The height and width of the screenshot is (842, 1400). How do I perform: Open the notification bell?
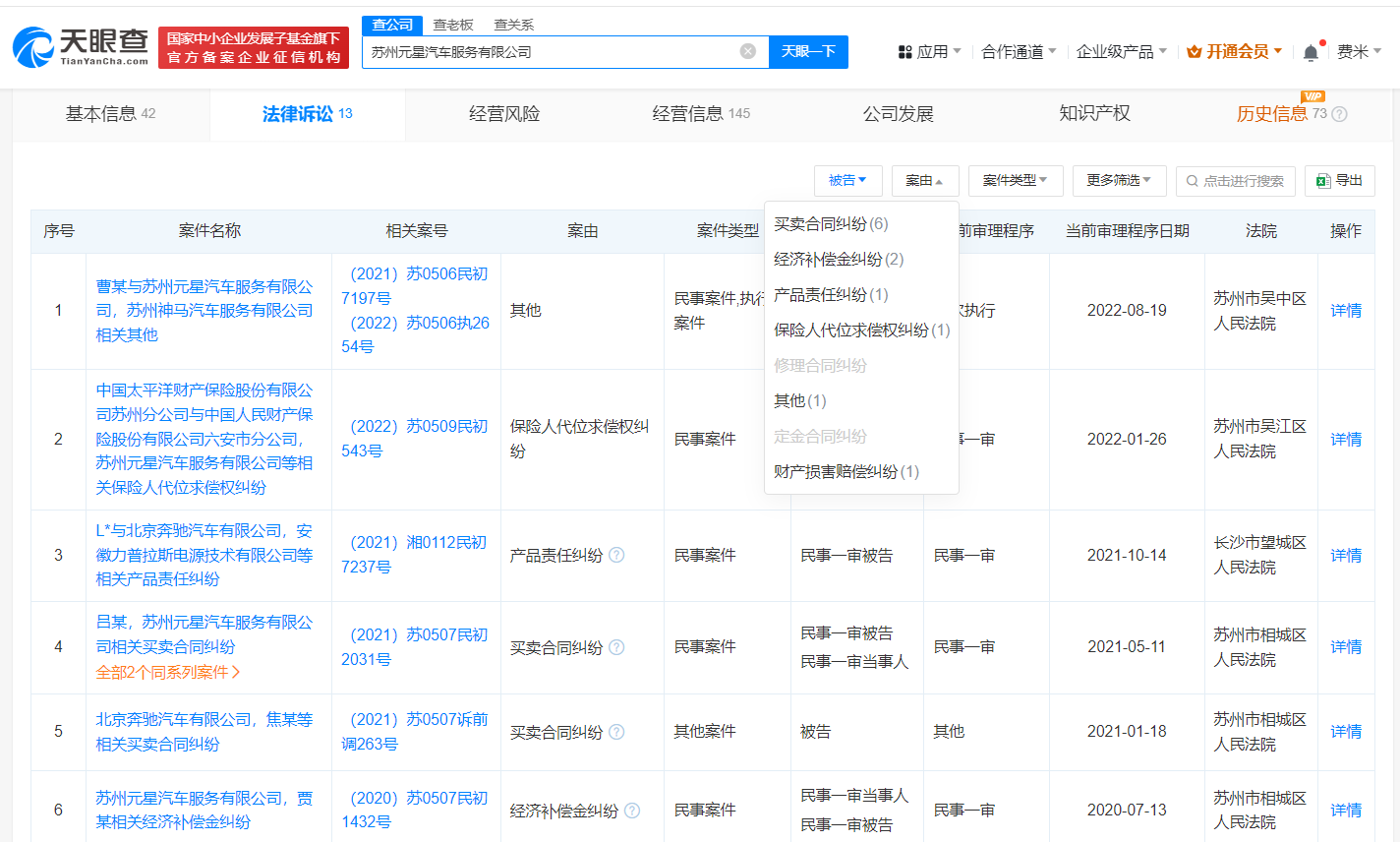coord(1311,52)
